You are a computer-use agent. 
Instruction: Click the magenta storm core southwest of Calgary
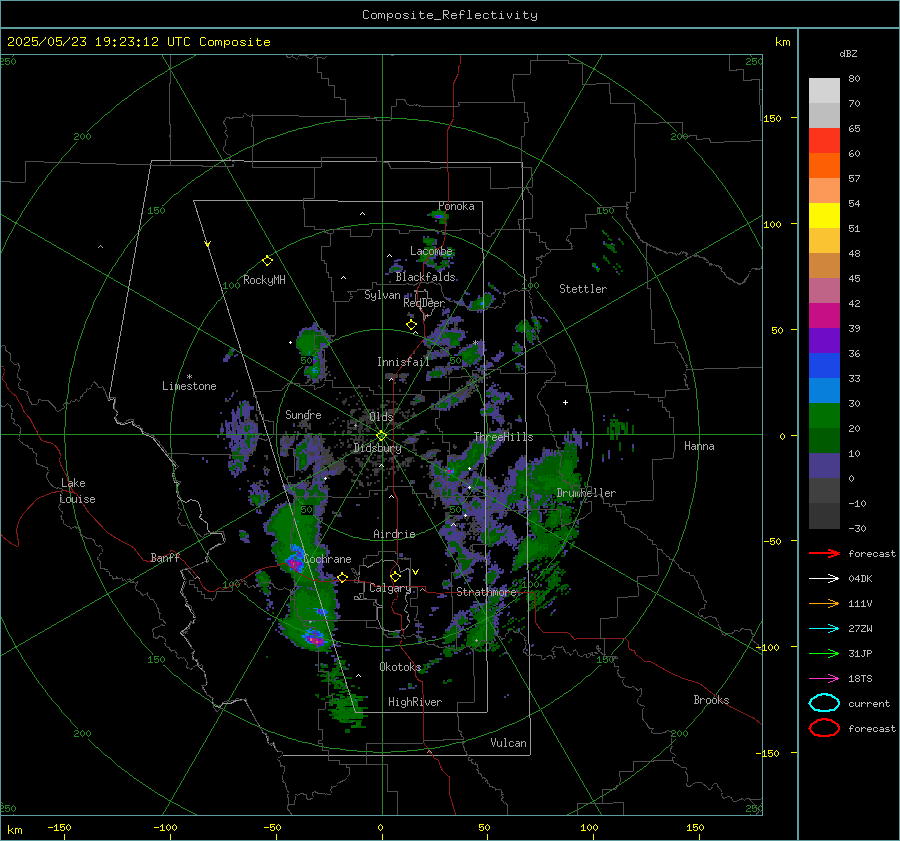[x=313, y=638]
